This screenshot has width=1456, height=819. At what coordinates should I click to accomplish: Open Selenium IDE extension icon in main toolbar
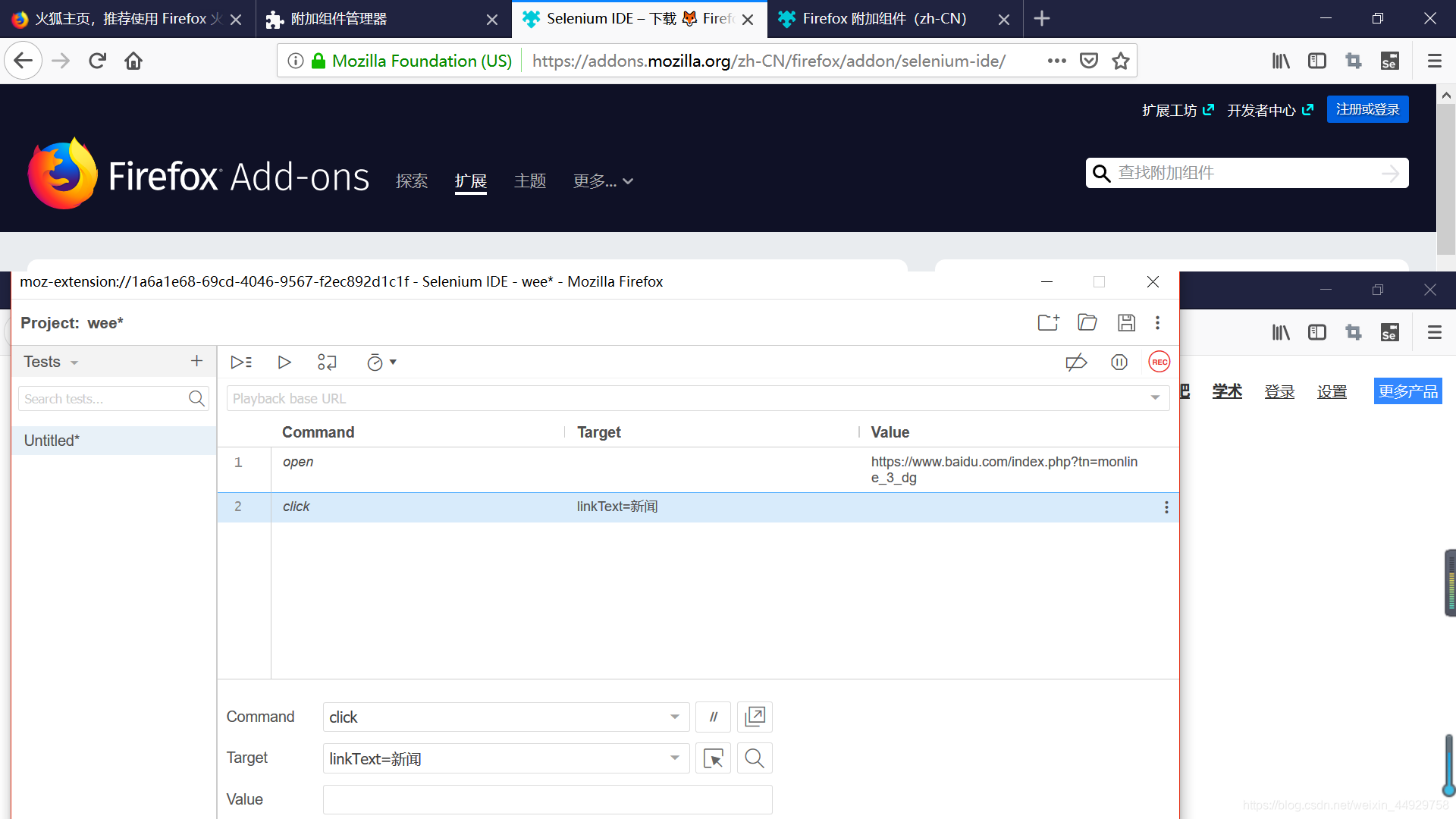(x=1390, y=61)
